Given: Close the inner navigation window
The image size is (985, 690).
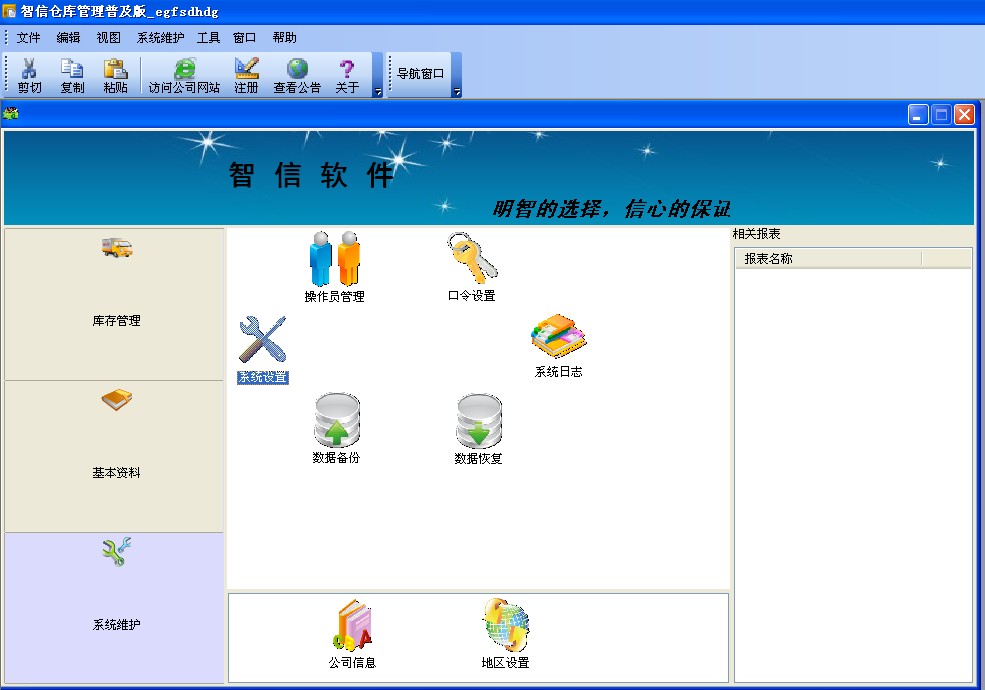Looking at the screenshot, I should pos(964,114).
